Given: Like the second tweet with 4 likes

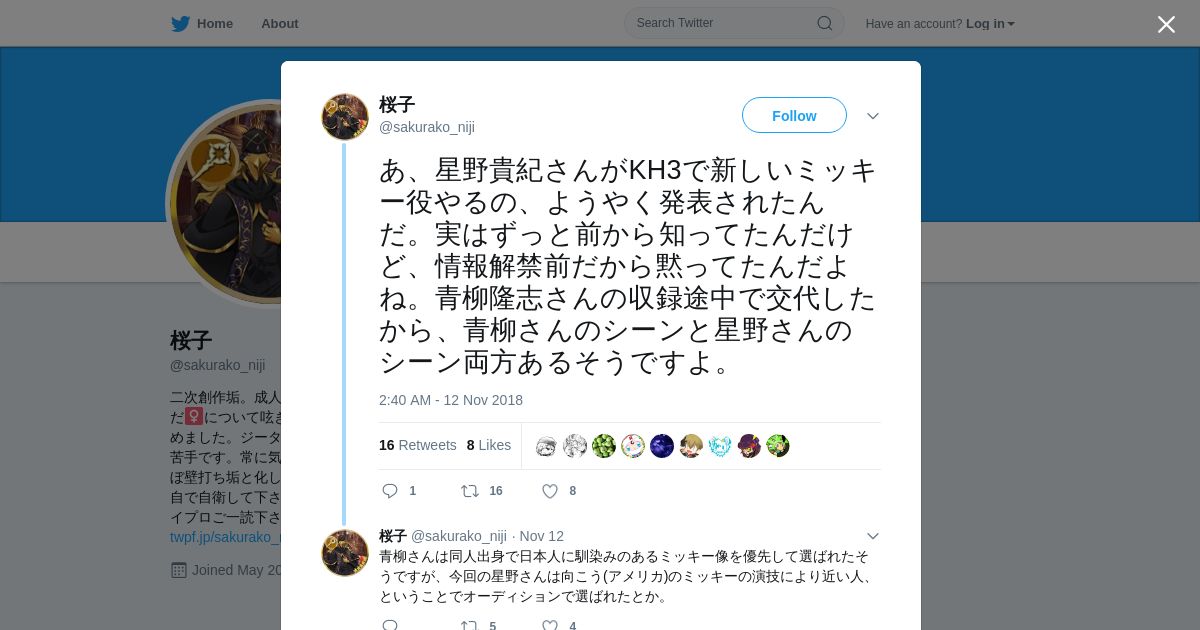Looking at the screenshot, I should click(x=550, y=626).
